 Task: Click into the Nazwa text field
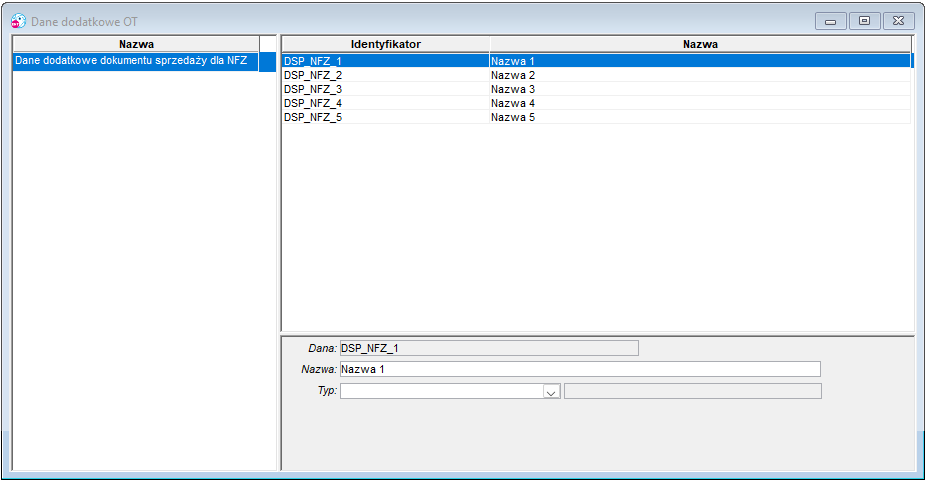click(x=580, y=369)
